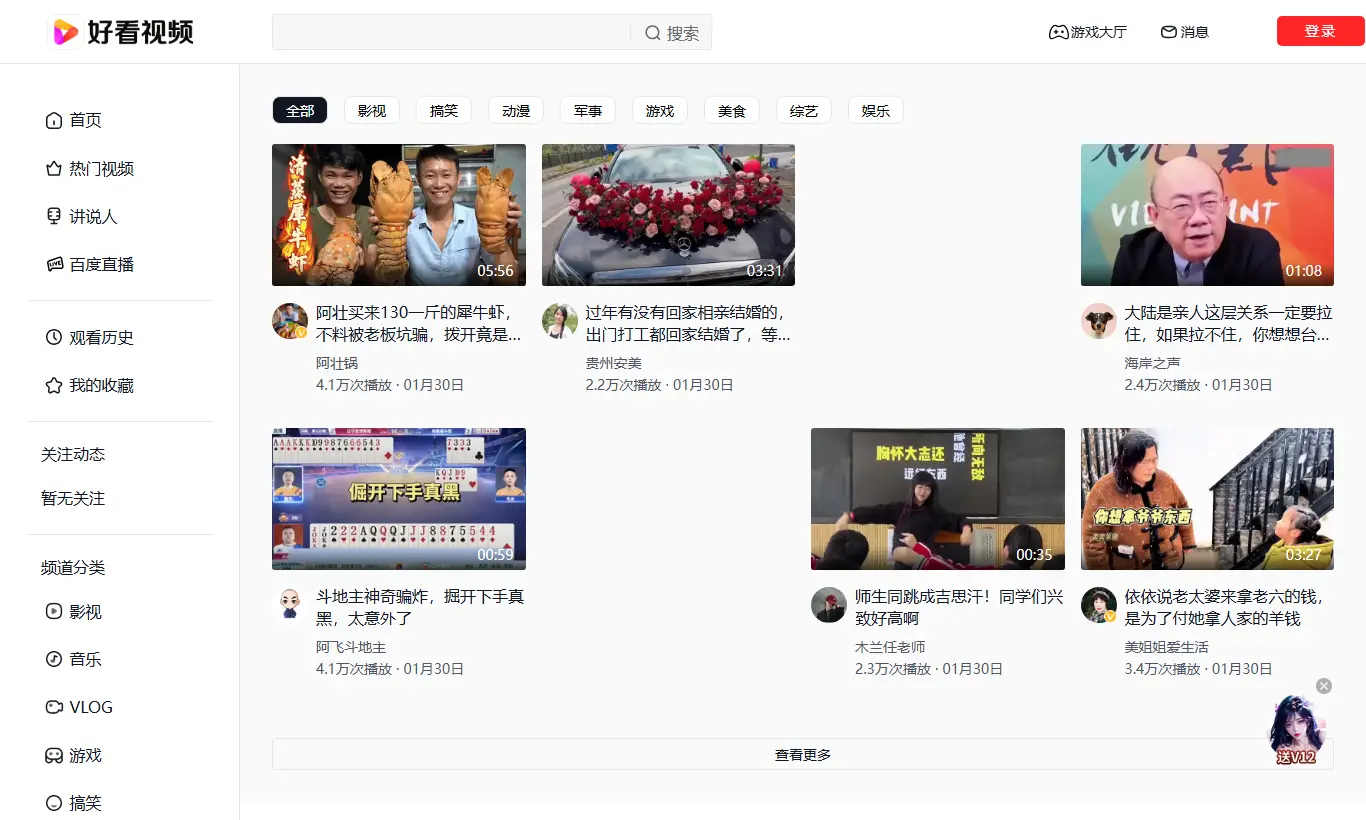Play the classroom dance 00:35 thumbnail
Viewport: 1366px width, 820px height.
(938, 499)
